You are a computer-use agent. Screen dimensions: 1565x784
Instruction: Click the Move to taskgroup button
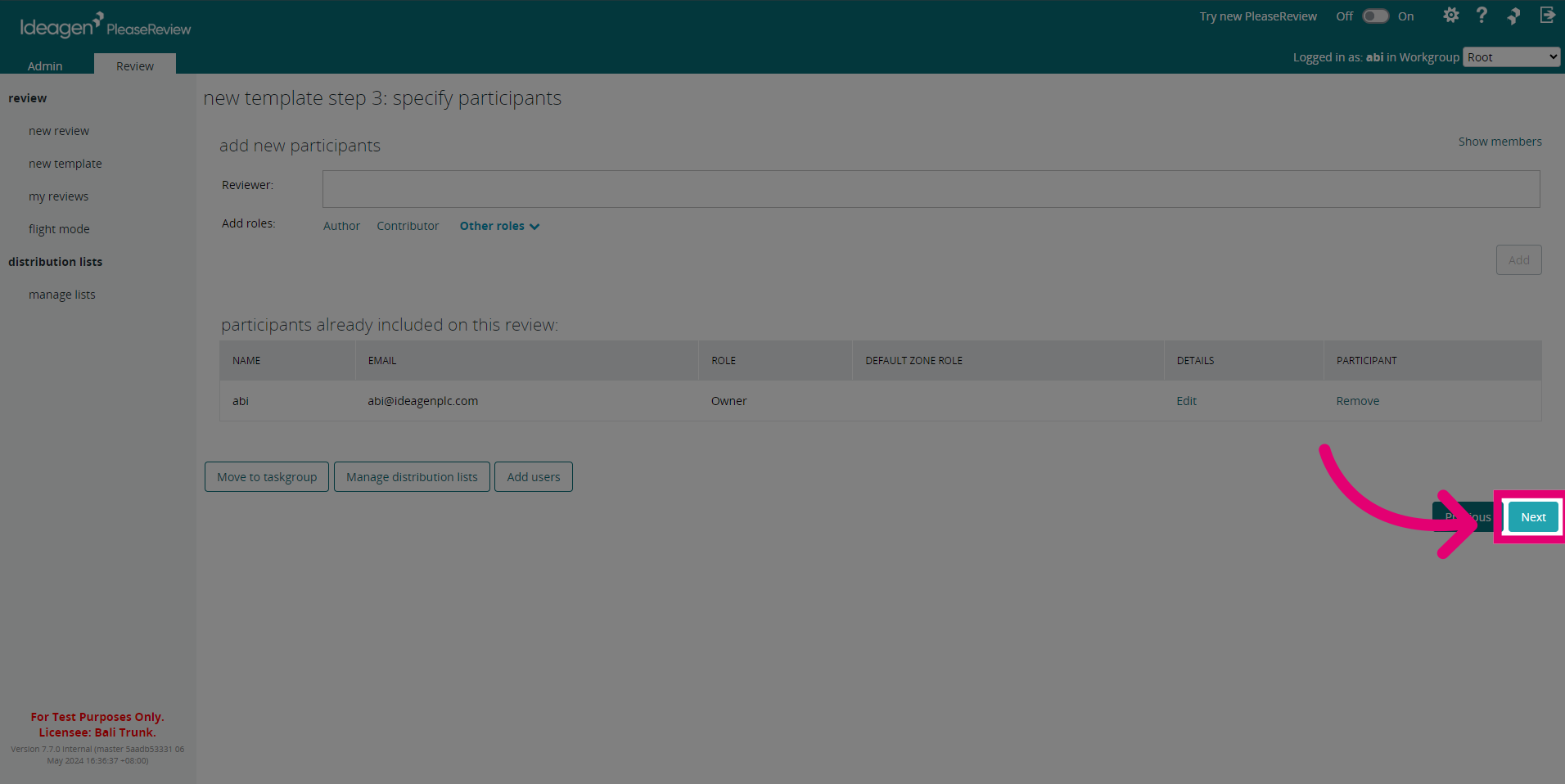click(x=267, y=477)
